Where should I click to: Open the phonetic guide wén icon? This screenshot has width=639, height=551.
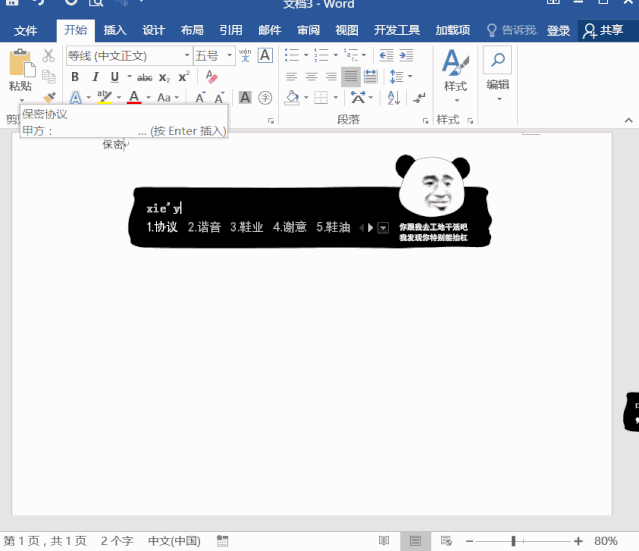245,55
